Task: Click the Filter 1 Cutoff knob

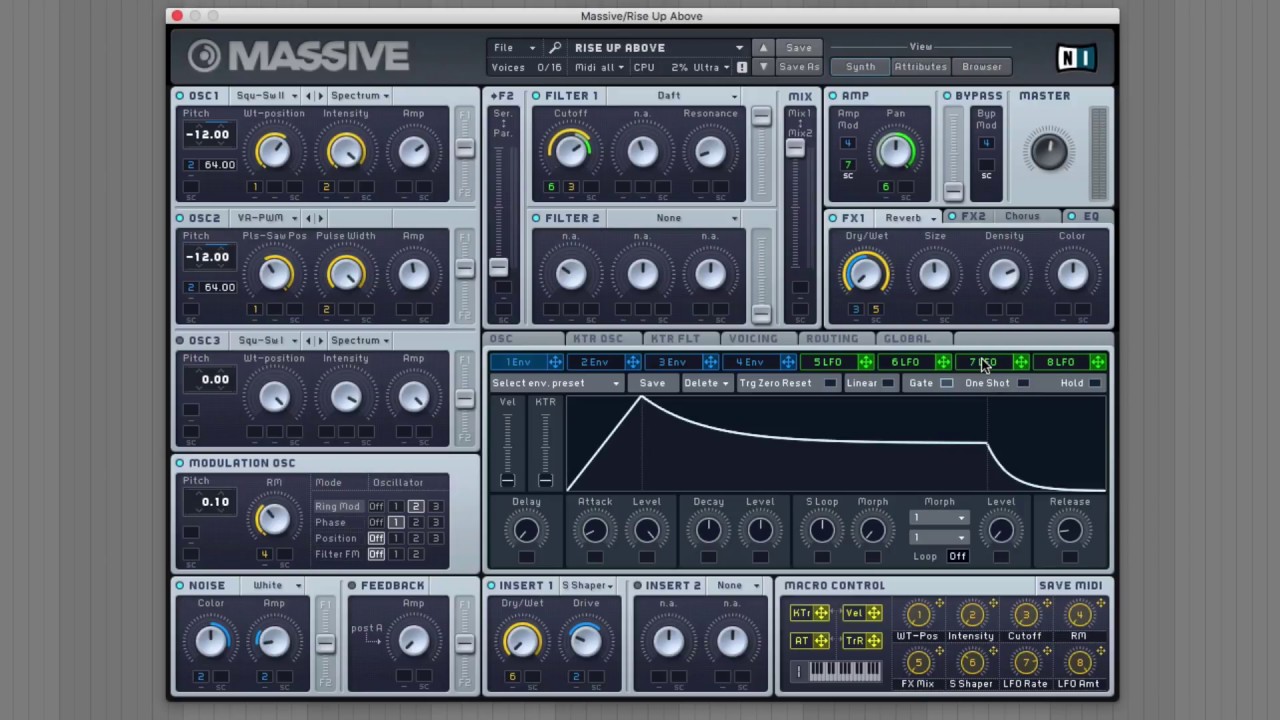Action: tap(570, 152)
